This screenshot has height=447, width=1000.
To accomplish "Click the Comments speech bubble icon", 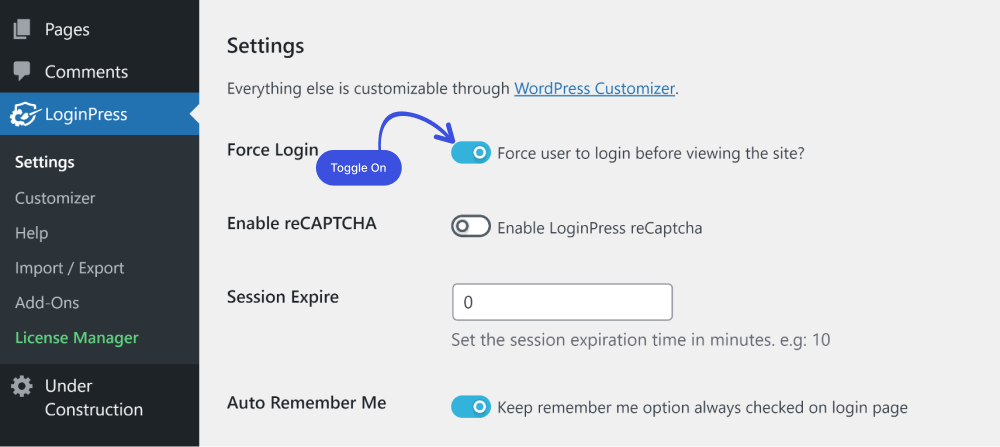I will click(x=22, y=71).
